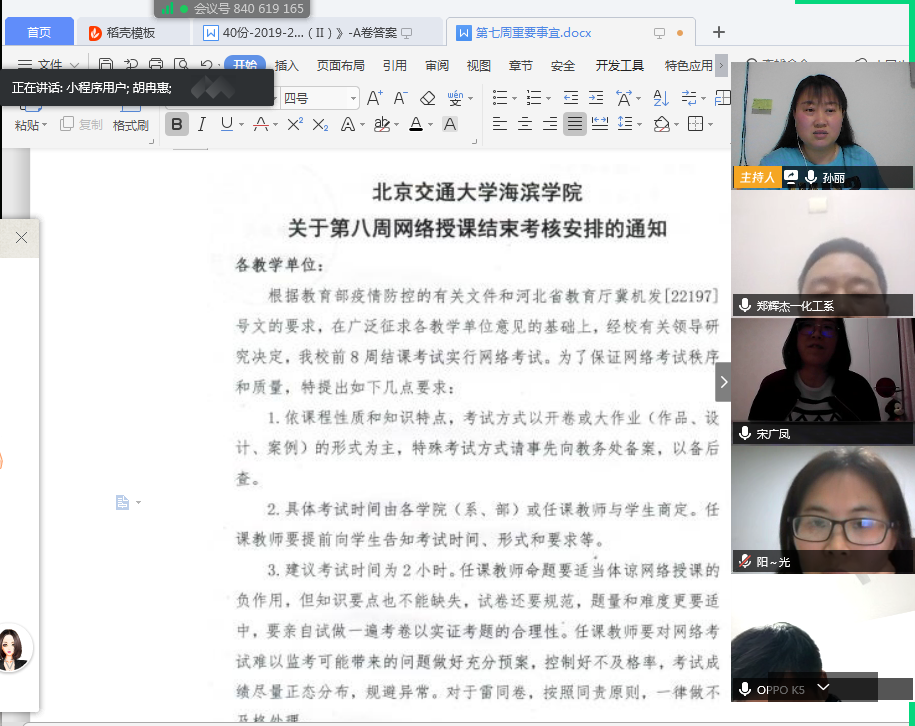Apply superscript X² formatting
Screen dimensions: 915x726
tap(295, 124)
